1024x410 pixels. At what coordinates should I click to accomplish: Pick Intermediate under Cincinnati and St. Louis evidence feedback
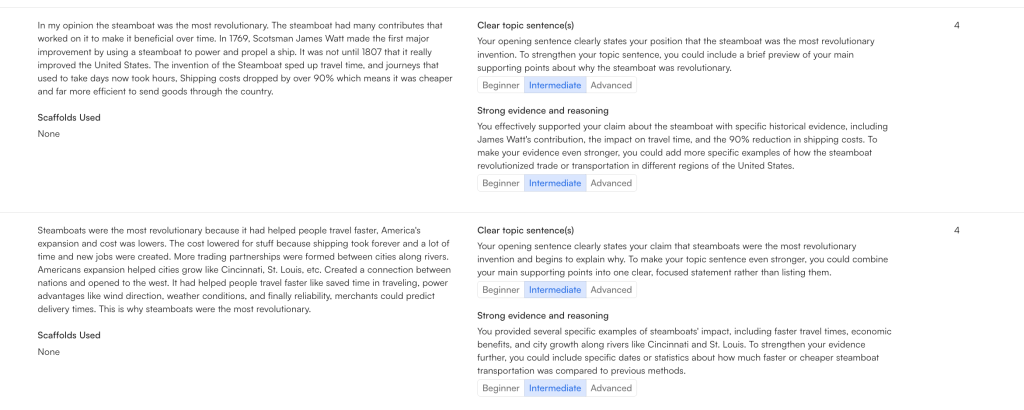coord(554,388)
